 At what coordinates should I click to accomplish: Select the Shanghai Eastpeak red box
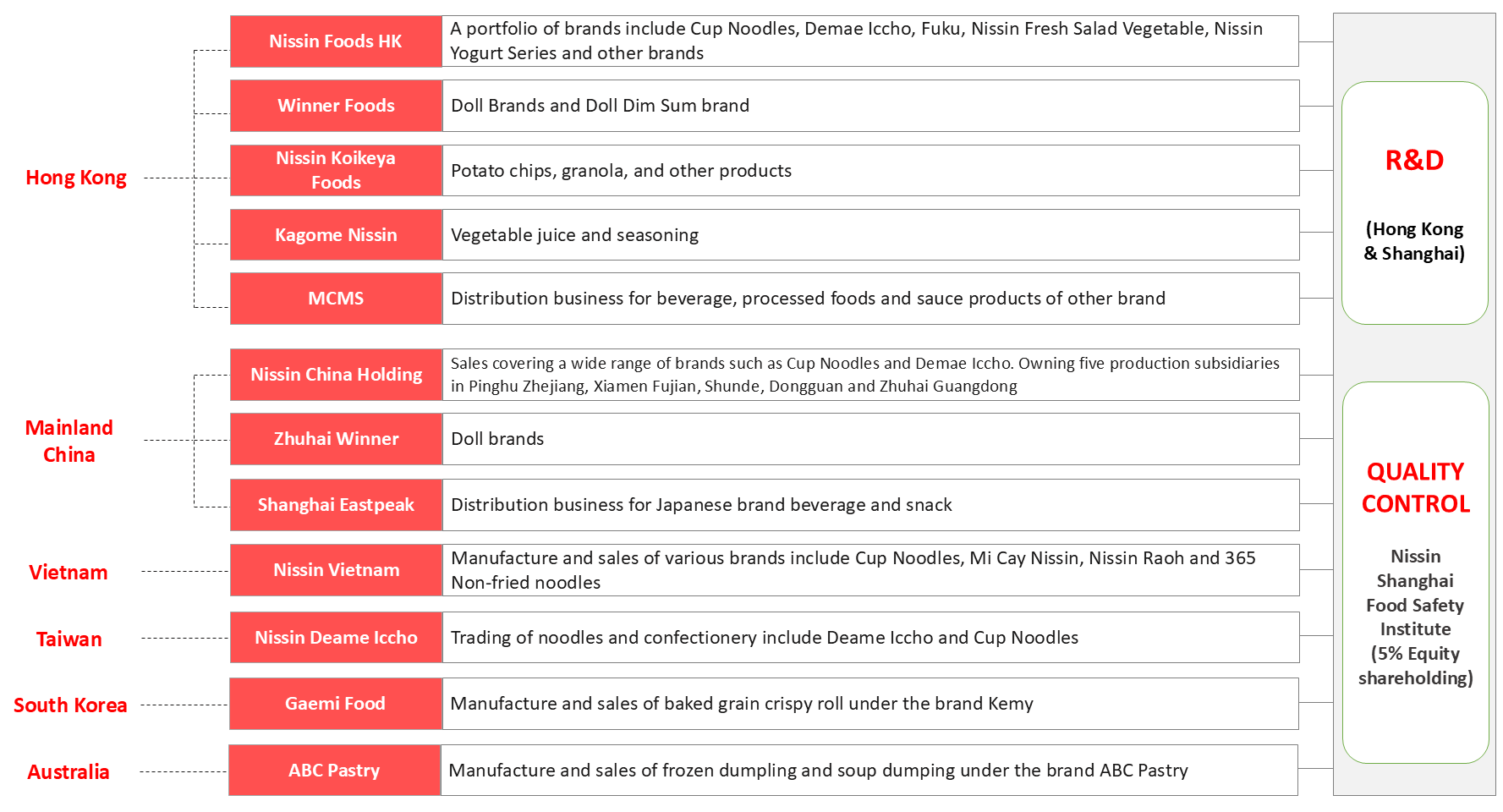pyautogui.click(x=336, y=505)
